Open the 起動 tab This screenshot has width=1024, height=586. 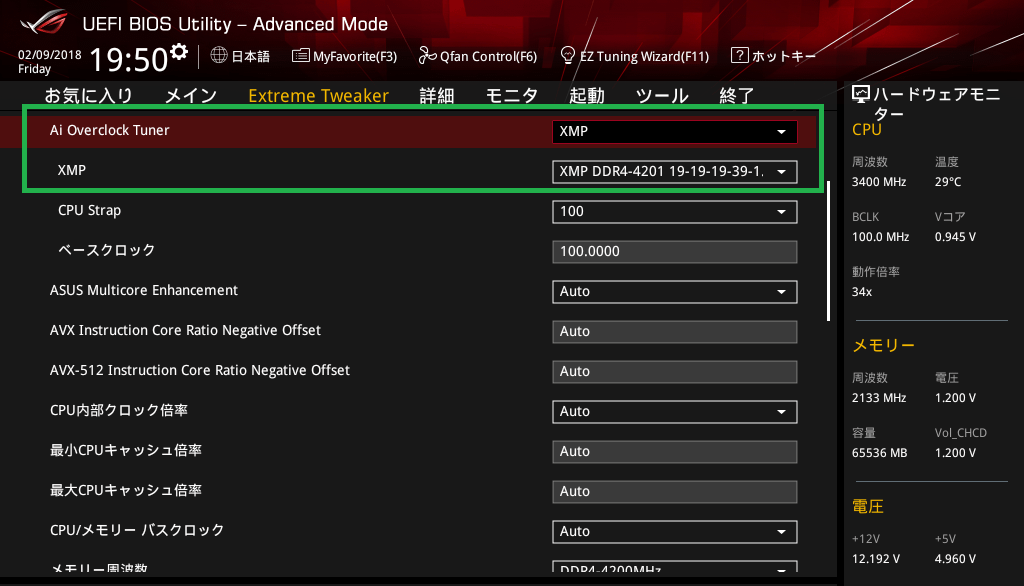coord(586,95)
